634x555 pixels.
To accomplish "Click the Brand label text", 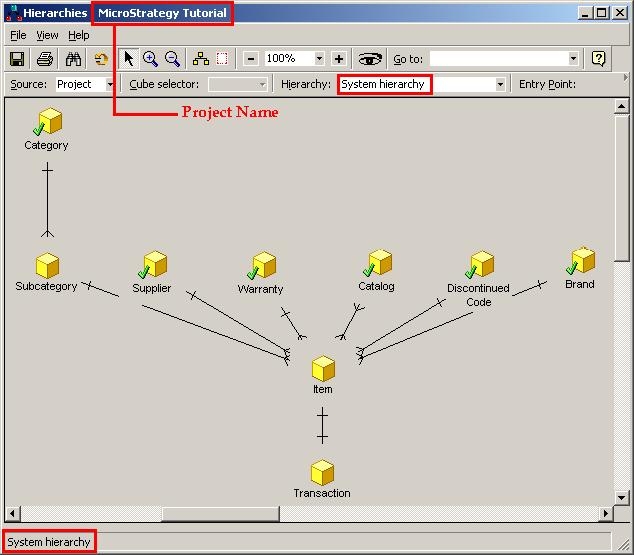I will (580, 284).
